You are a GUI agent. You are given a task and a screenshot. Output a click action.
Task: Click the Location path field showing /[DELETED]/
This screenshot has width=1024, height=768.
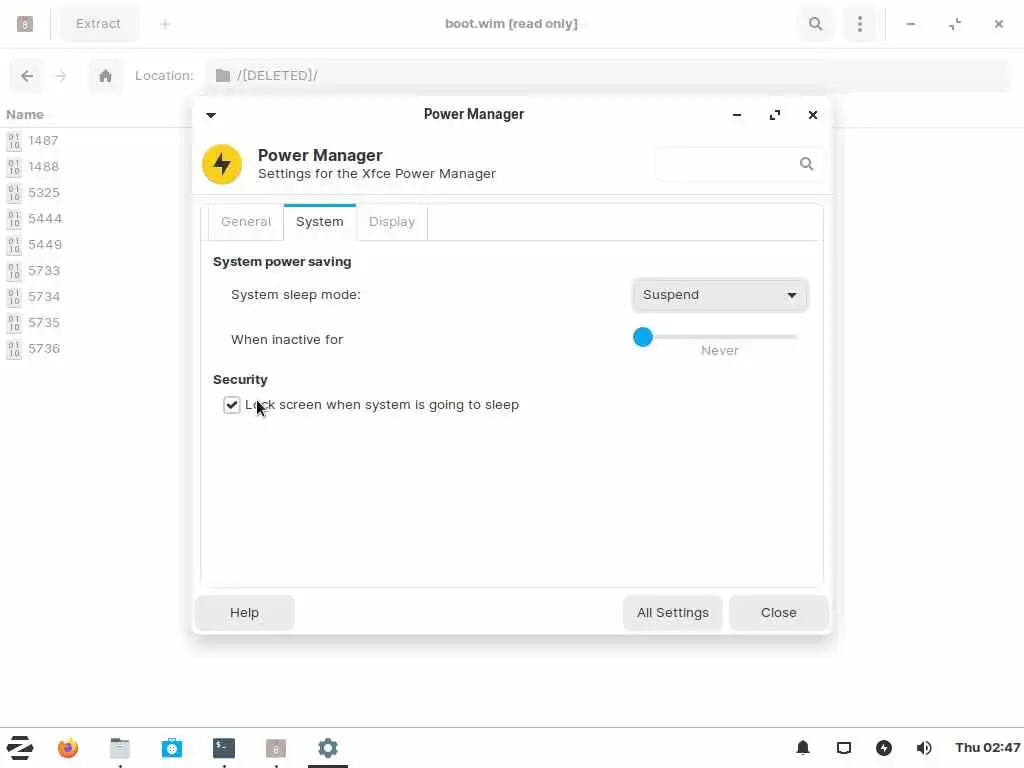pos(607,76)
